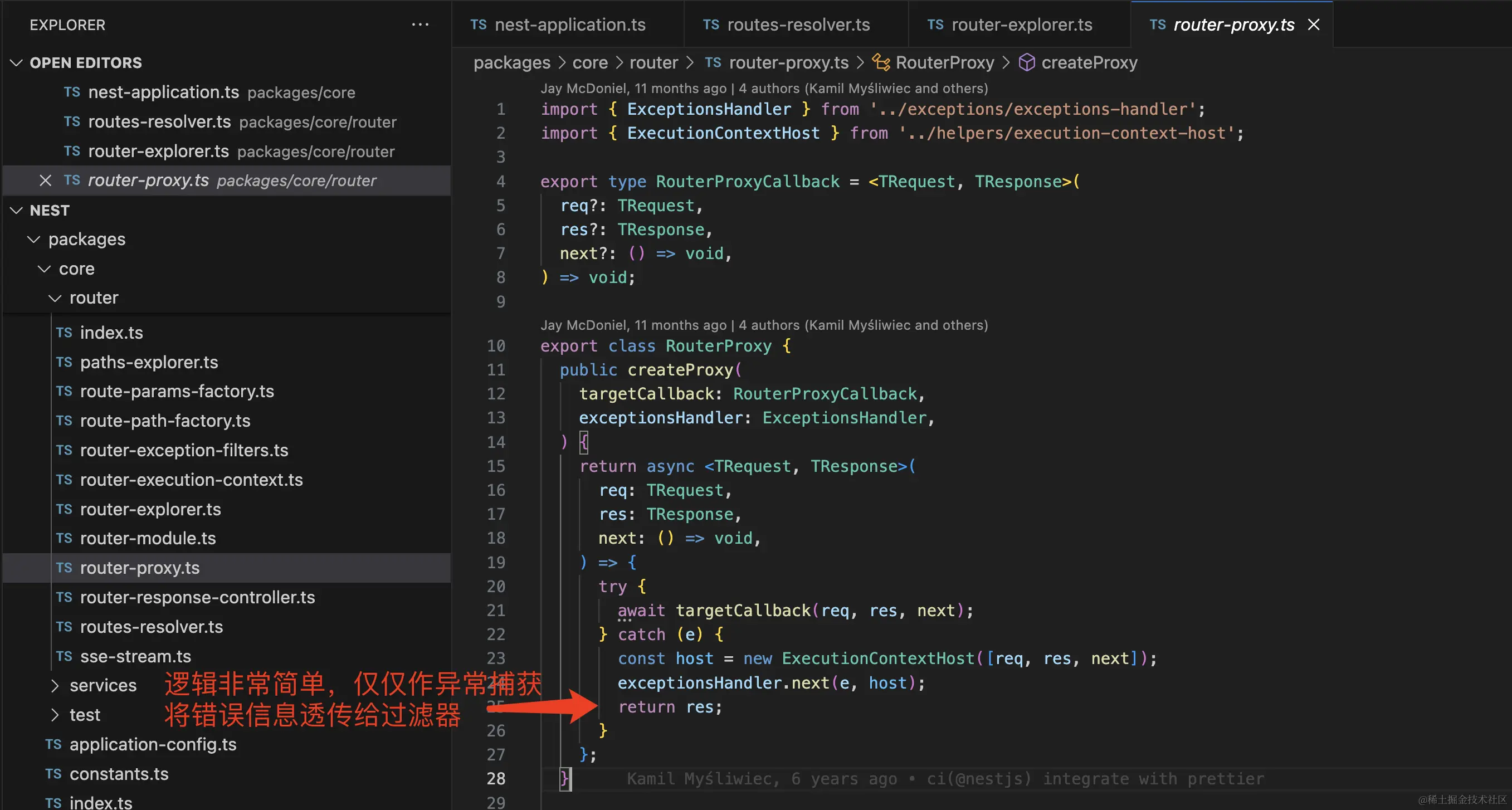Collapse the packages folder
Screen dimensions: 1512x810
pyautogui.click(x=34, y=240)
